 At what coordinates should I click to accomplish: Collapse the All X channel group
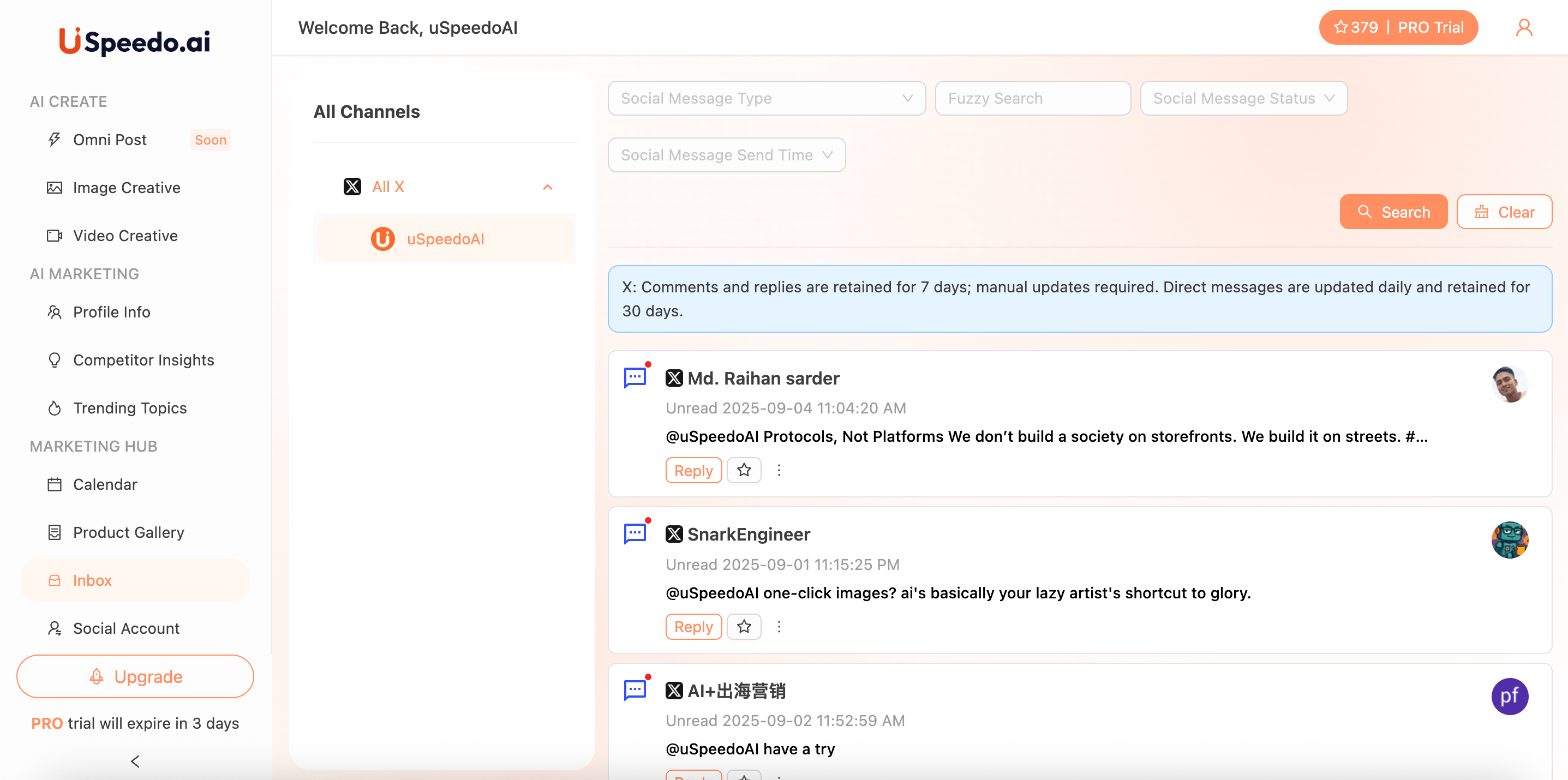547,187
